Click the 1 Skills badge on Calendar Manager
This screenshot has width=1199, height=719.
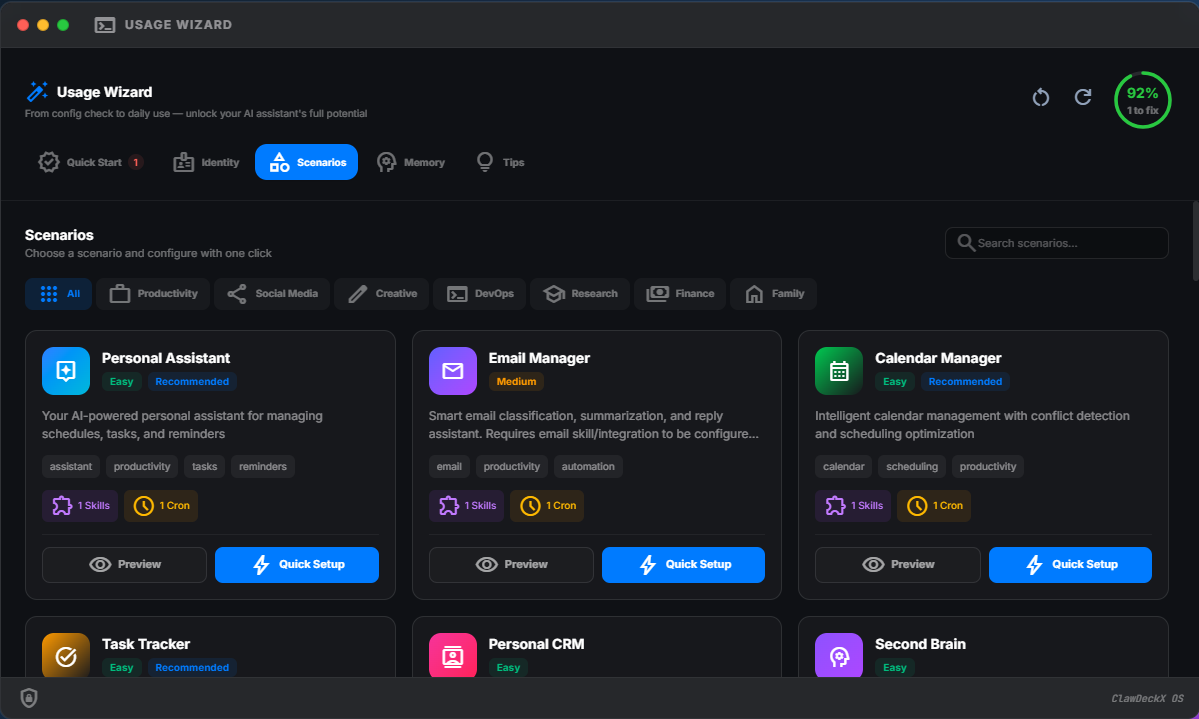click(853, 506)
